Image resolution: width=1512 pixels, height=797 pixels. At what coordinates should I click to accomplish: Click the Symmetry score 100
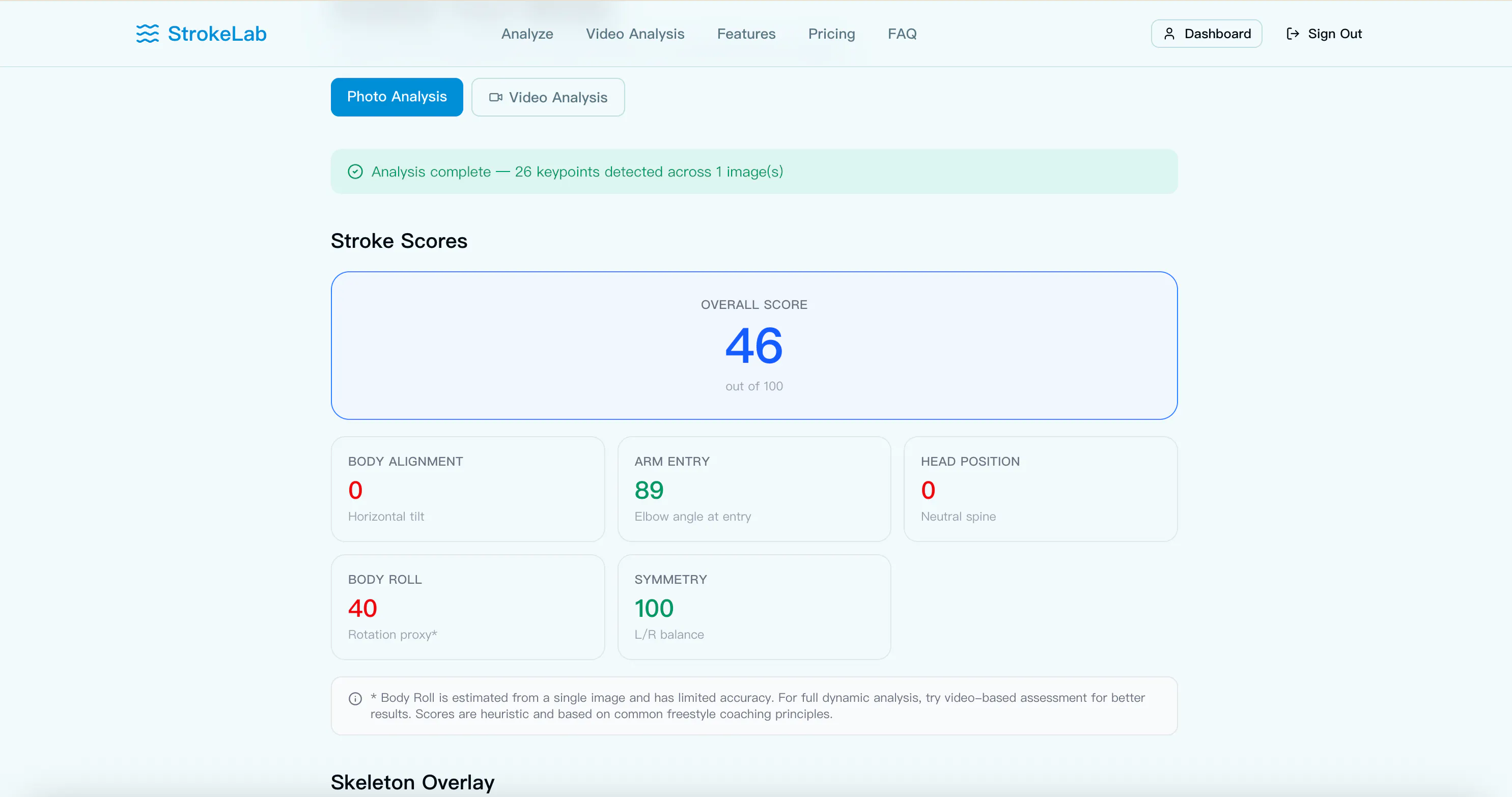point(654,608)
